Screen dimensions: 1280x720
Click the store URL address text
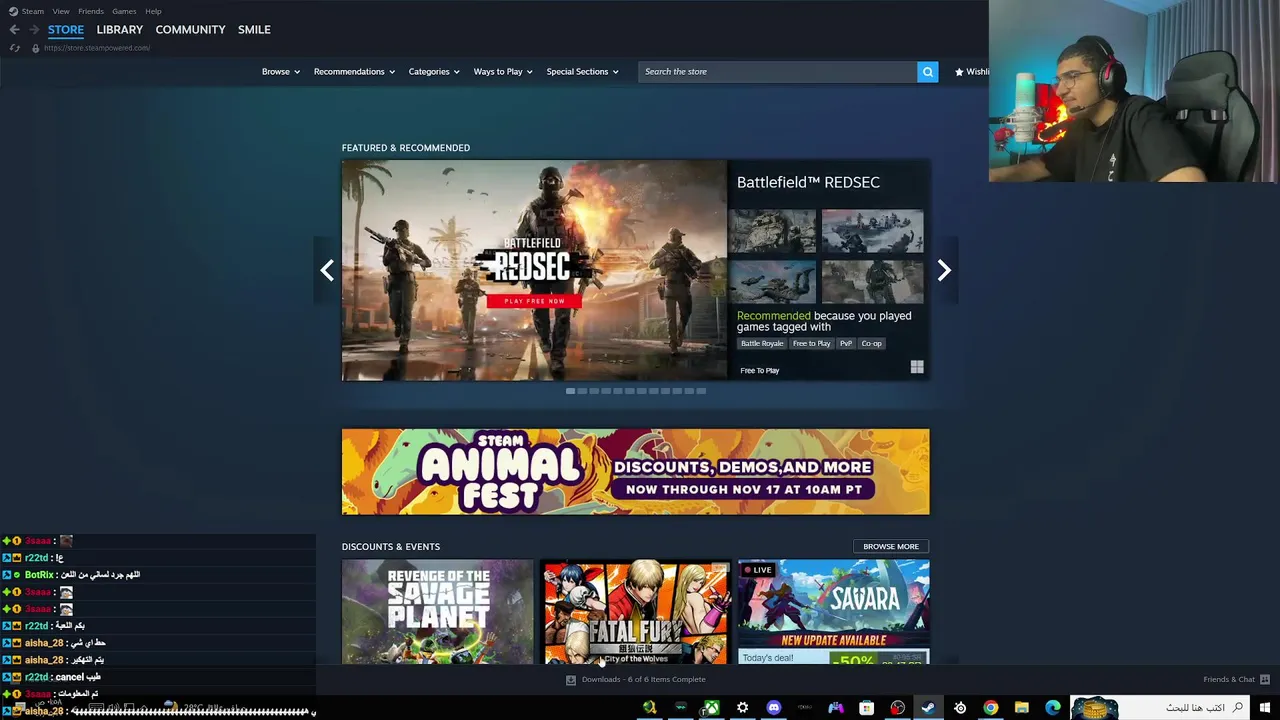pos(97,48)
